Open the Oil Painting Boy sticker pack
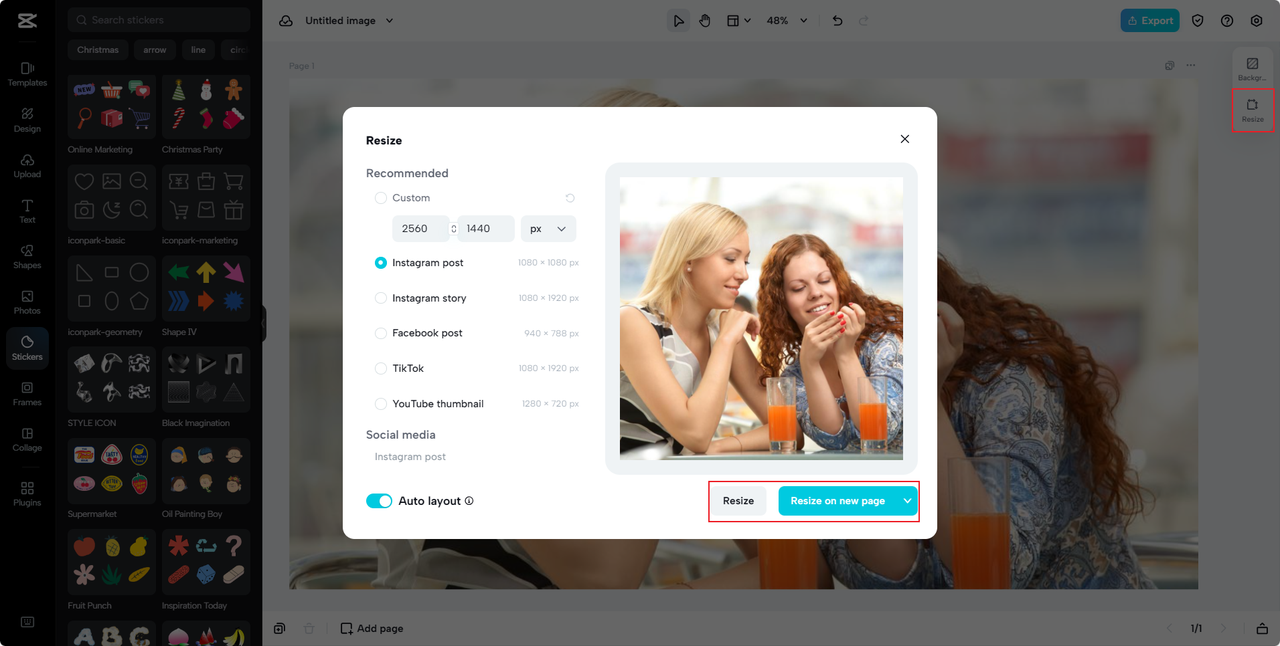This screenshot has height=646, width=1280. (205, 471)
